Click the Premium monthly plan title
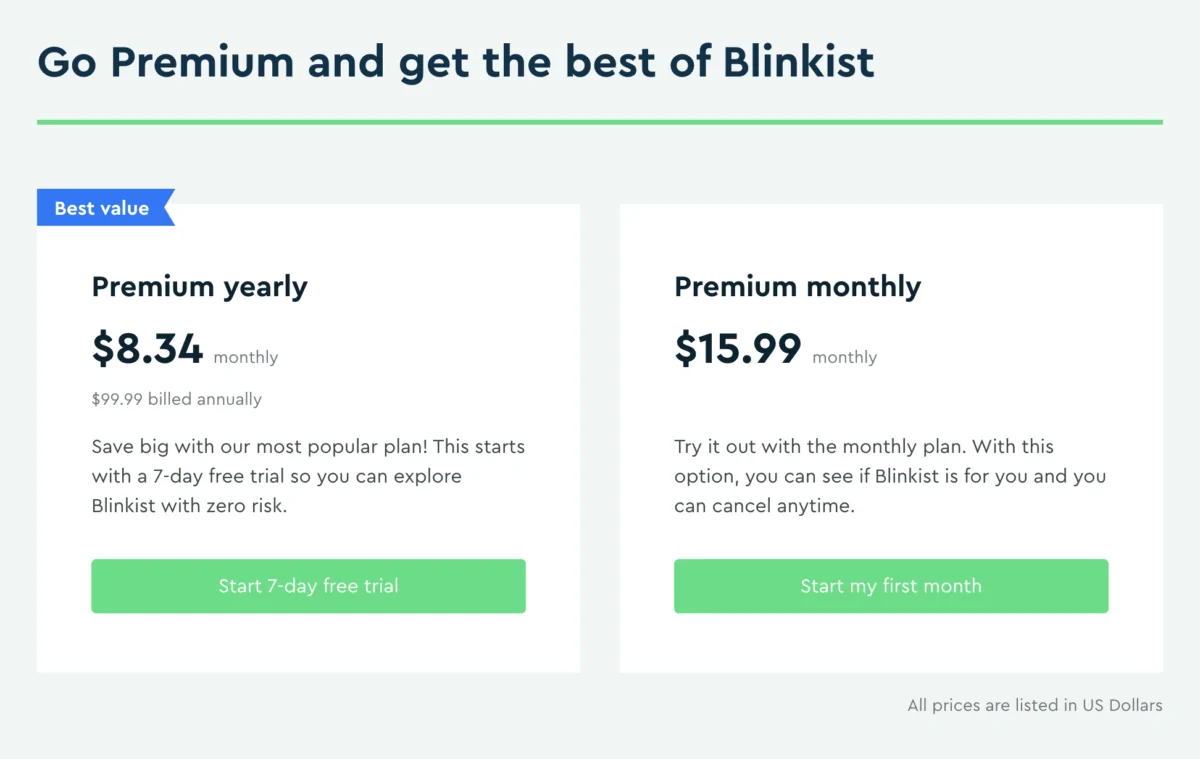This screenshot has height=759, width=1200. (797, 287)
